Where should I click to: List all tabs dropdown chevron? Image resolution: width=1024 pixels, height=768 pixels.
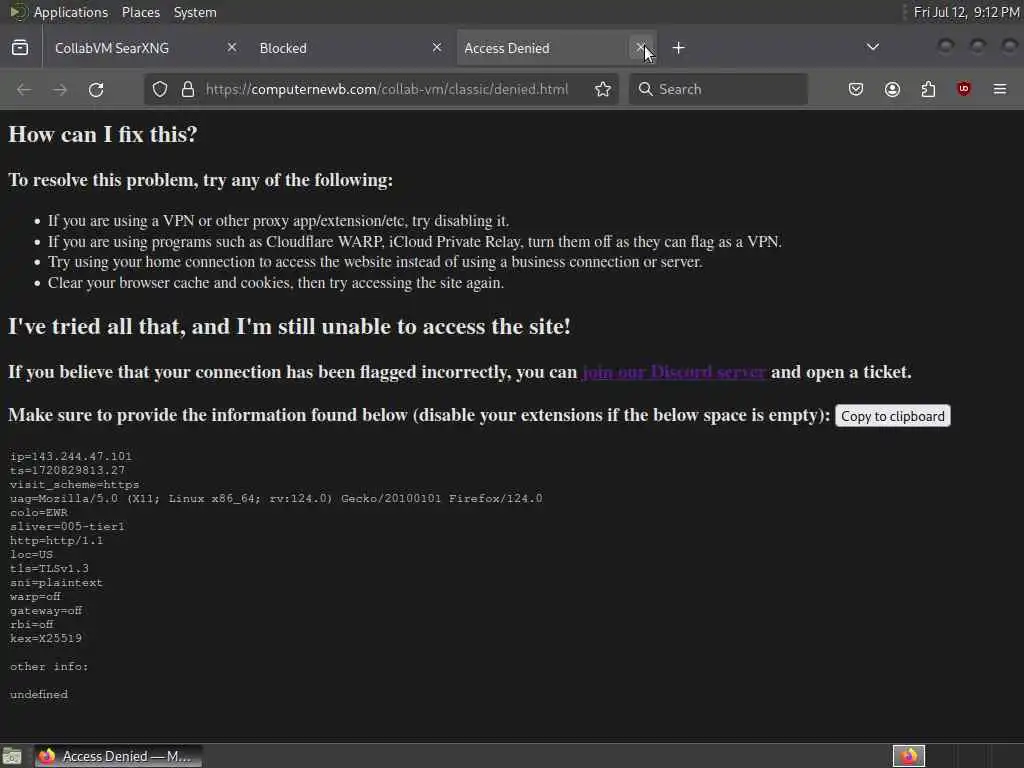(x=872, y=47)
